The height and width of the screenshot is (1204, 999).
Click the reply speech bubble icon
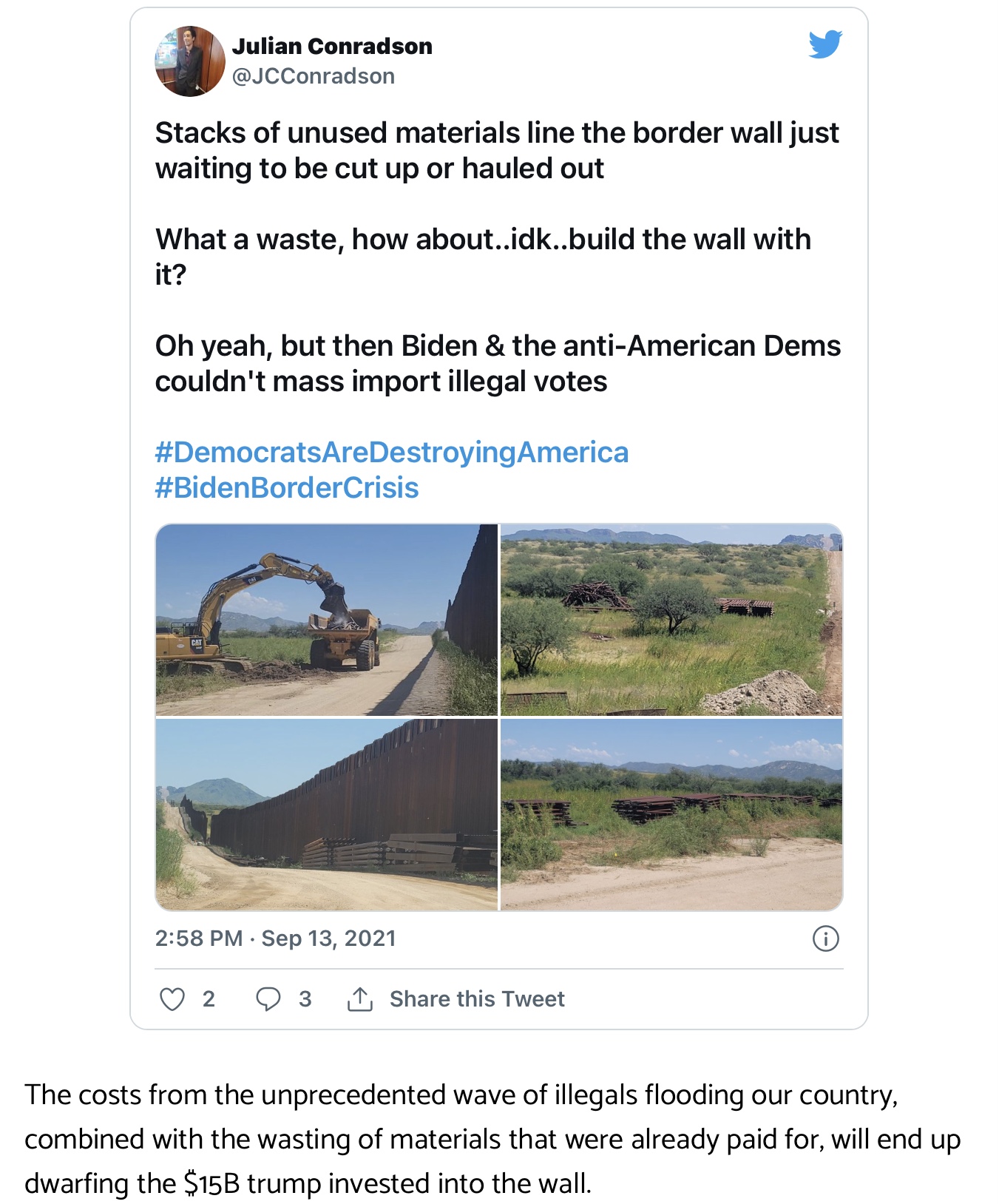click(268, 999)
